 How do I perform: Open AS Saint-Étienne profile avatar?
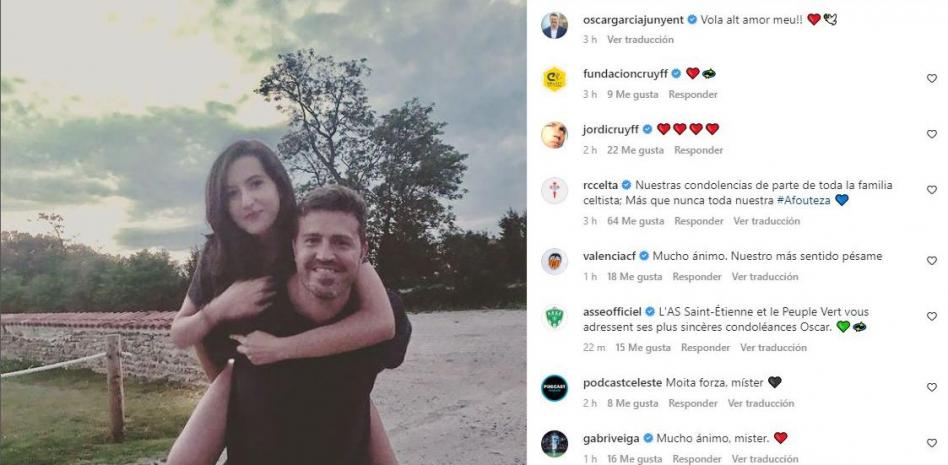[554, 317]
